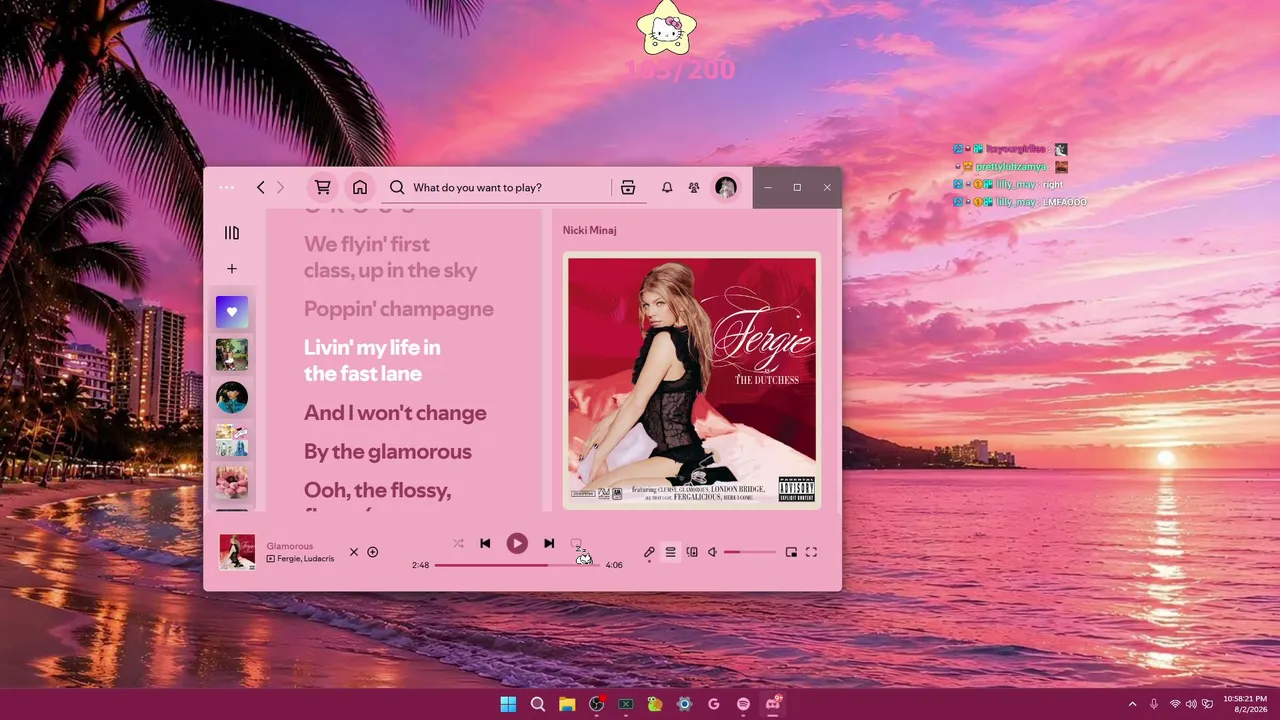Open the three-dots menu in Spotify
The width and height of the screenshot is (1280, 720).
tap(227, 187)
